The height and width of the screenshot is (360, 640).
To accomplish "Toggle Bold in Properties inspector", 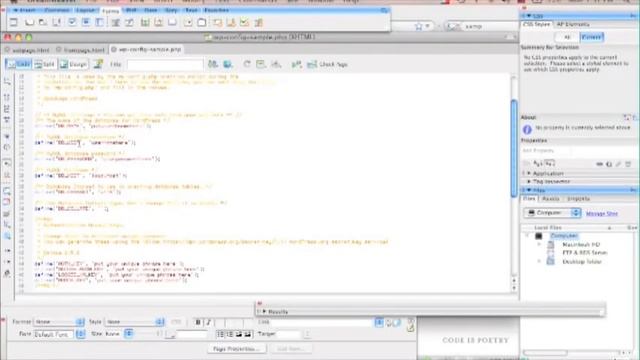I will [198, 322].
